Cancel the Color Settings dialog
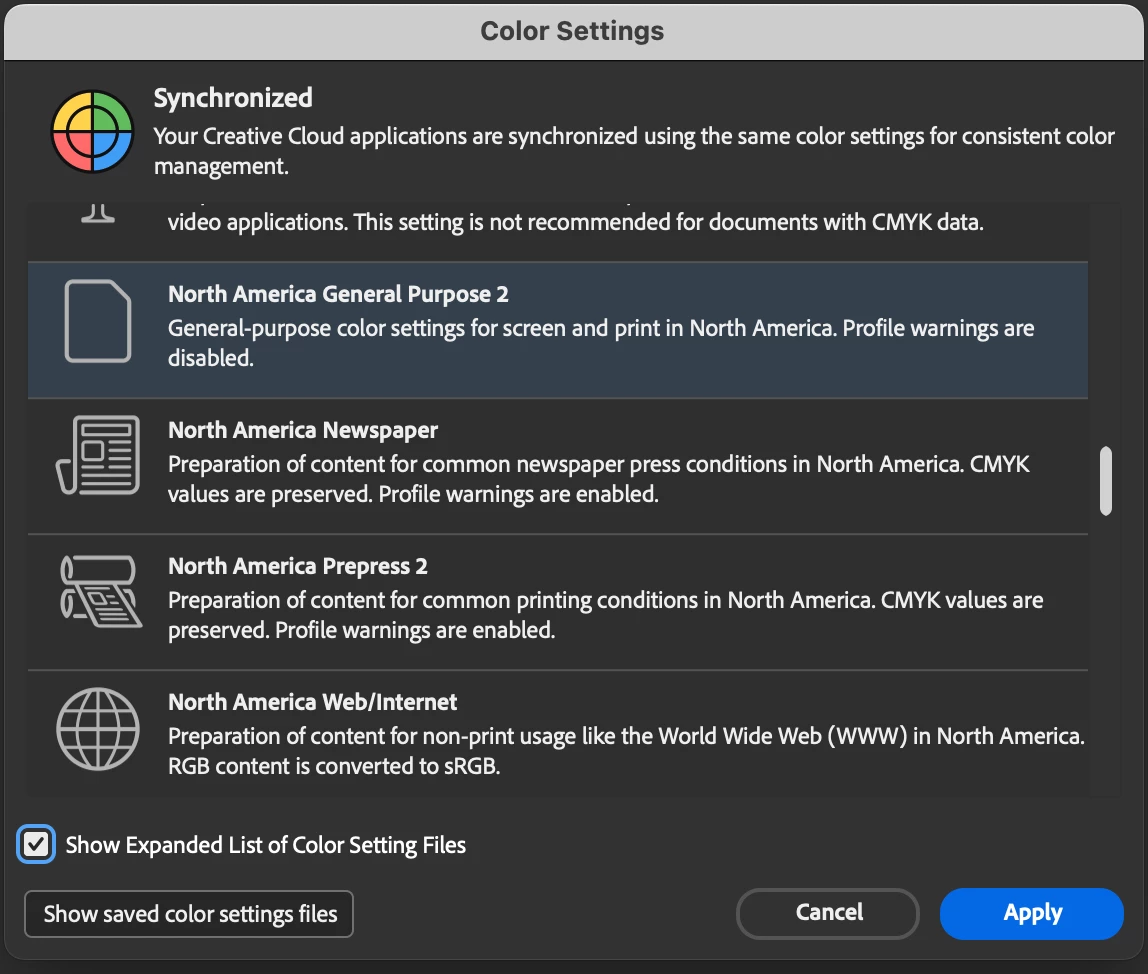Screen dimensions: 1148x974 click(x=828, y=913)
